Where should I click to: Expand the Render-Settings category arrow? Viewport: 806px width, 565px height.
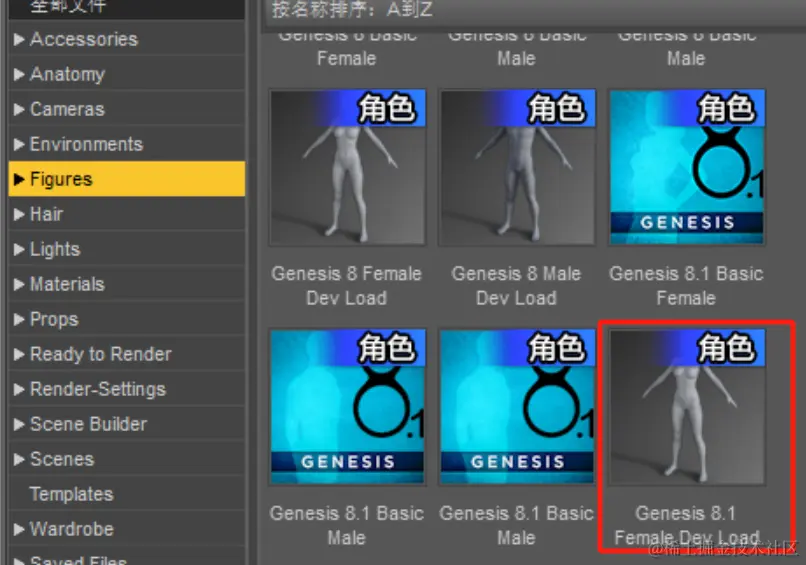point(19,389)
